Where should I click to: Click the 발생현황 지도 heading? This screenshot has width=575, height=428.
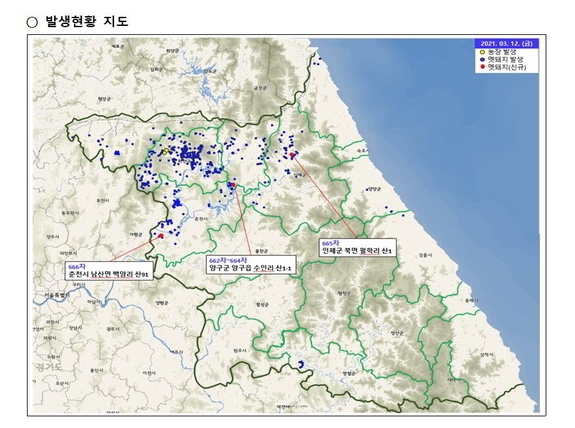click(x=87, y=21)
